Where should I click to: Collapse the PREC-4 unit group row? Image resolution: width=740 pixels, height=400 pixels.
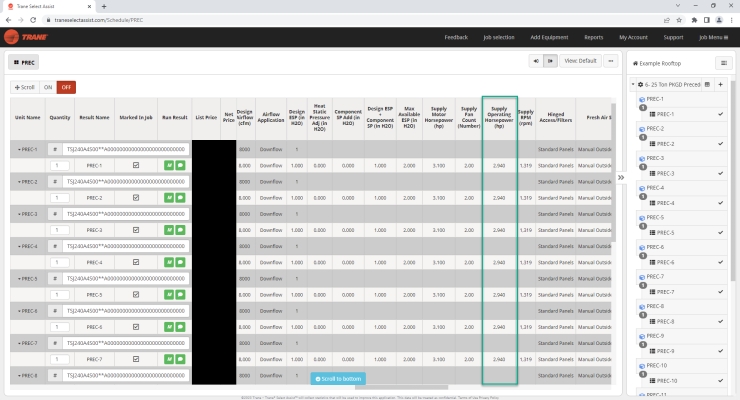(19, 246)
